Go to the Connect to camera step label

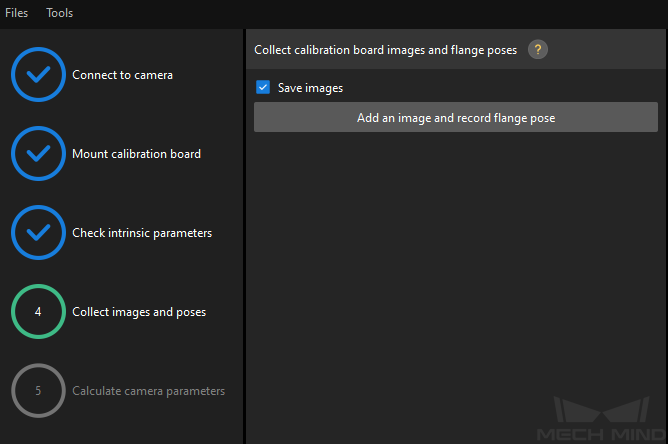(x=123, y=75)
